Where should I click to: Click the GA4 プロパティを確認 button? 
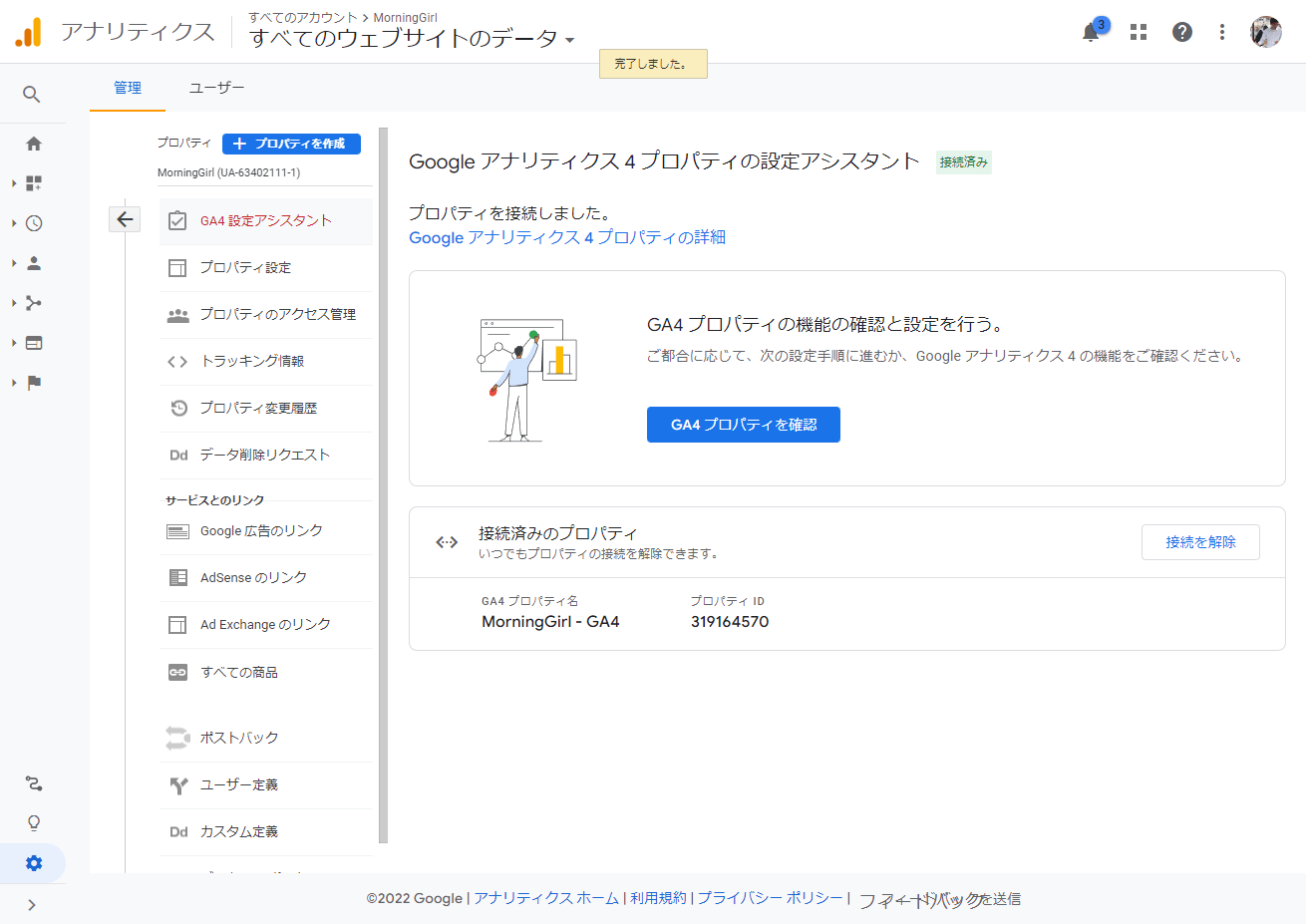[744, 425]
